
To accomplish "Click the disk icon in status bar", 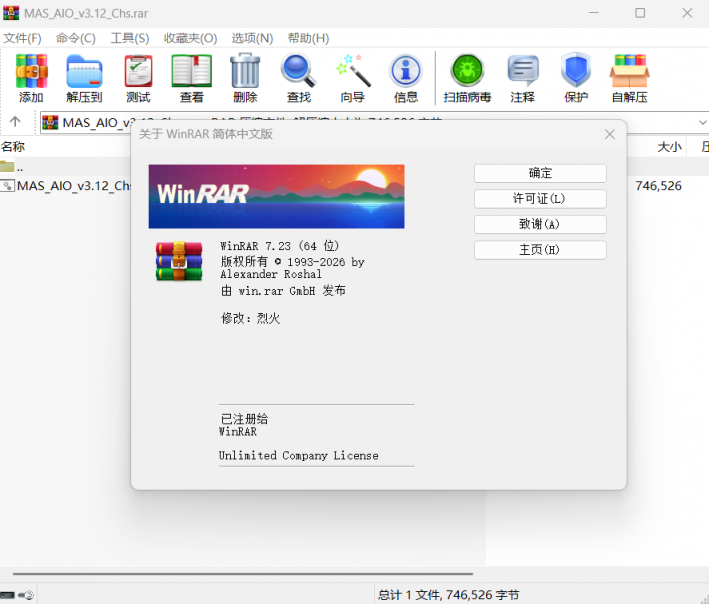I will 7,595.
